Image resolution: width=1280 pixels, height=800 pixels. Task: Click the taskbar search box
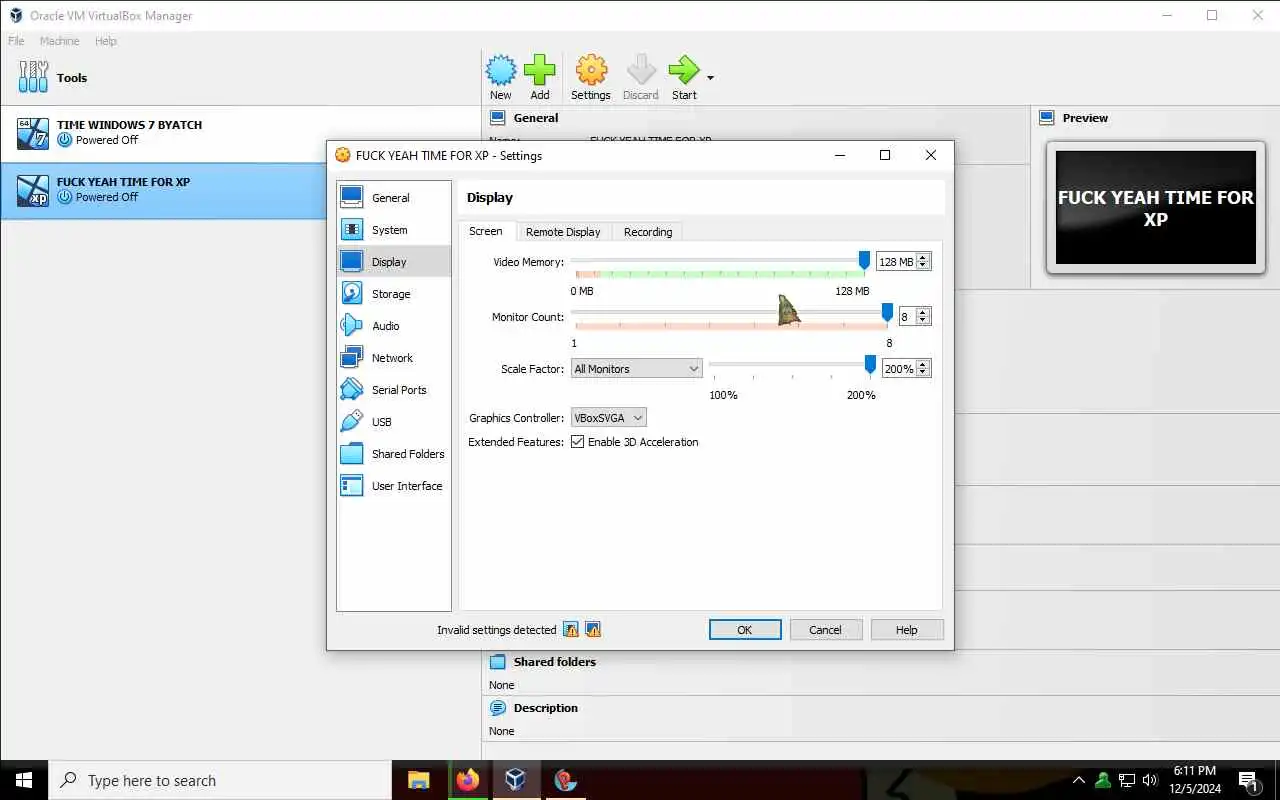220,780
